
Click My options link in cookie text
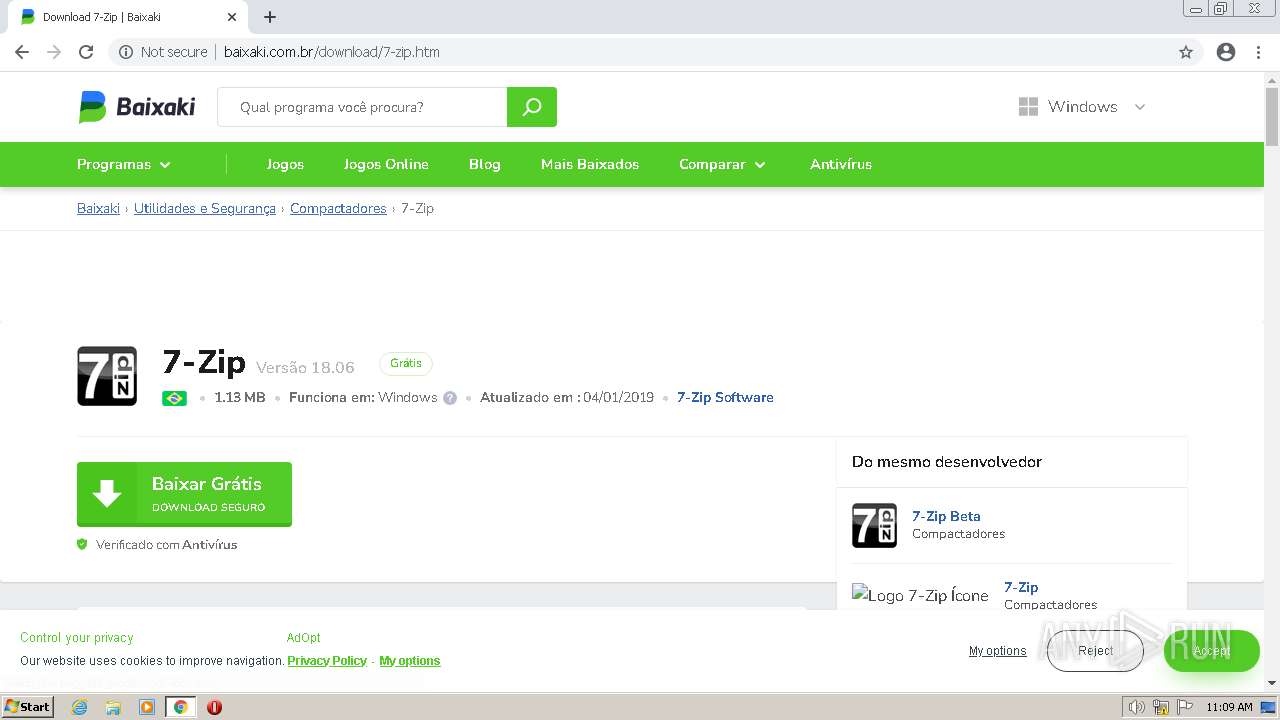click(410, 661)
